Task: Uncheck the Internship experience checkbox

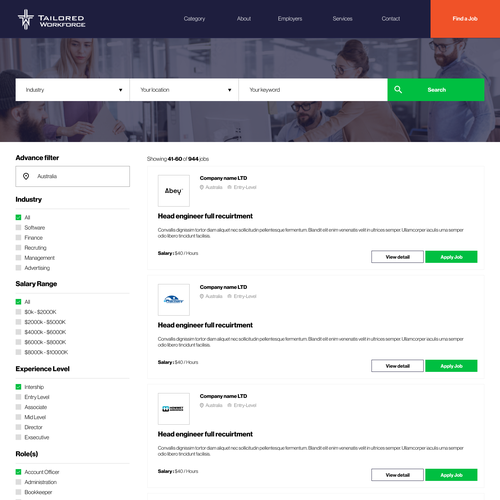Action: coord(18,387)
